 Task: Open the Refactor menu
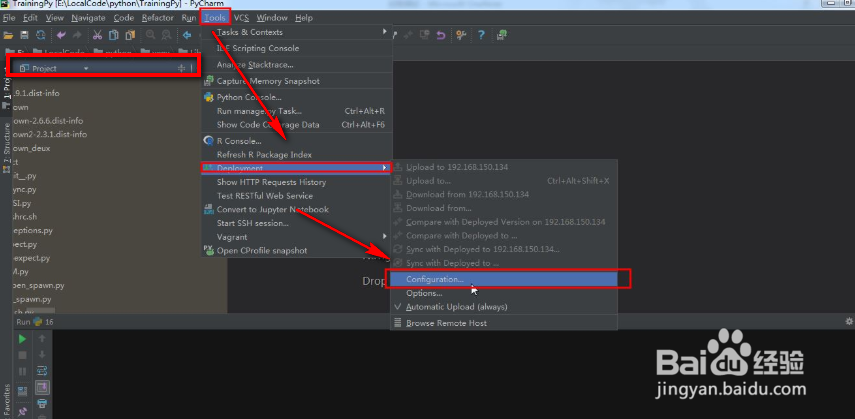[158, 18]
